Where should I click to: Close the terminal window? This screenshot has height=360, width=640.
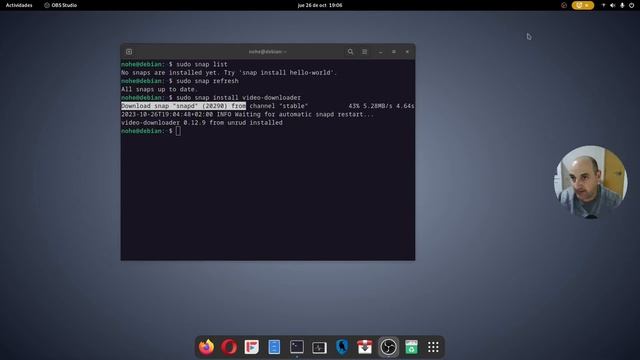pos(407,52)
